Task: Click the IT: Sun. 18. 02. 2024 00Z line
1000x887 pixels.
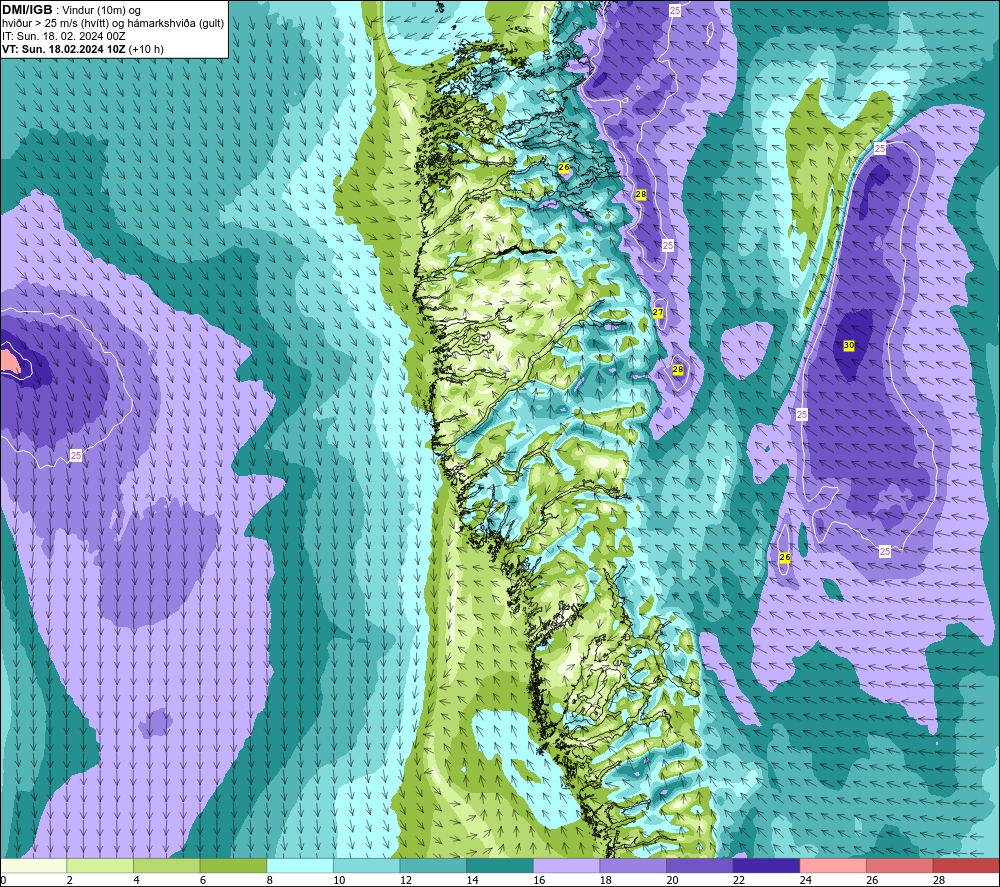Action: tap(64, 36)
